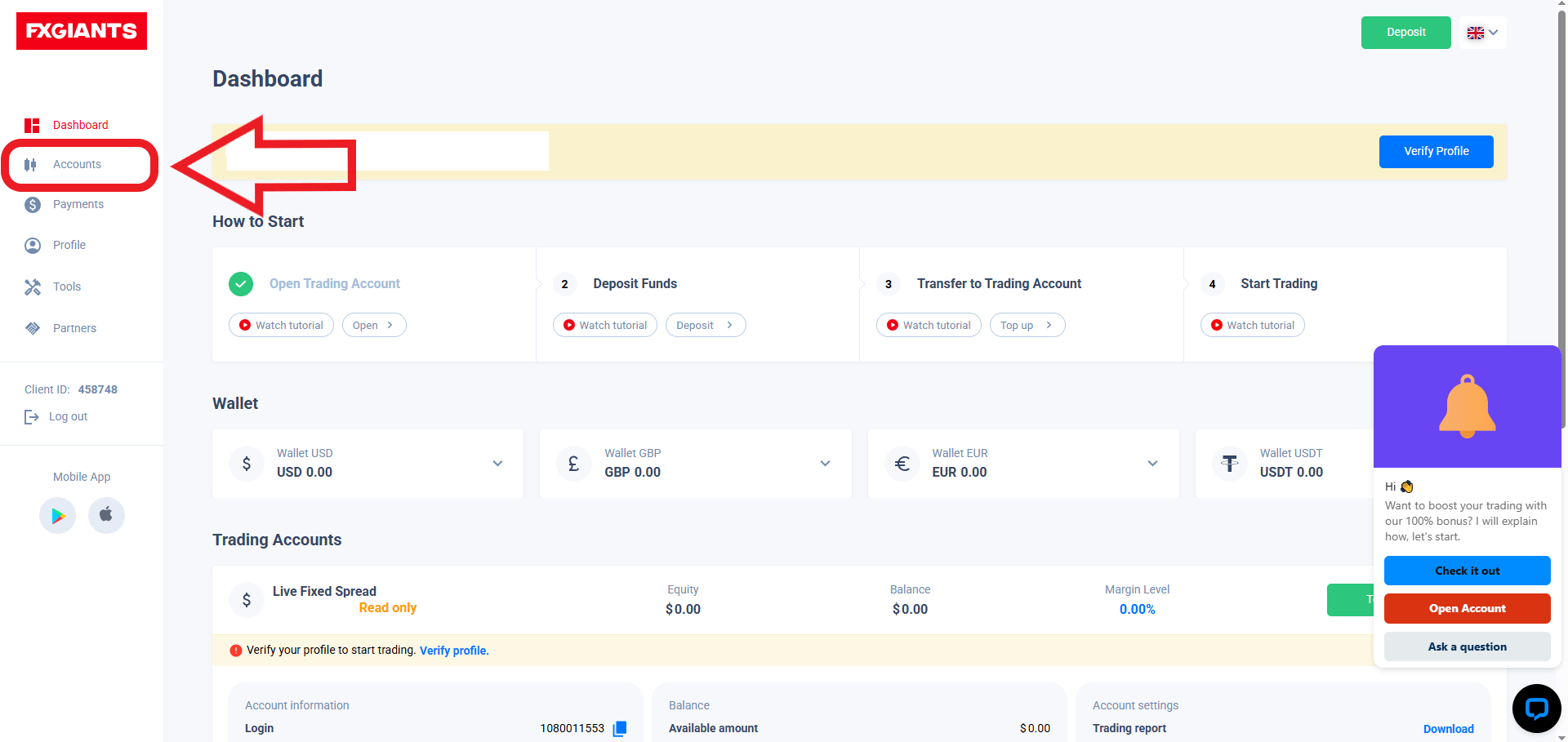Click the USDT 0.00 balance
Image resolution: width=1568 pixels, height=742 pixels.
1291,472
